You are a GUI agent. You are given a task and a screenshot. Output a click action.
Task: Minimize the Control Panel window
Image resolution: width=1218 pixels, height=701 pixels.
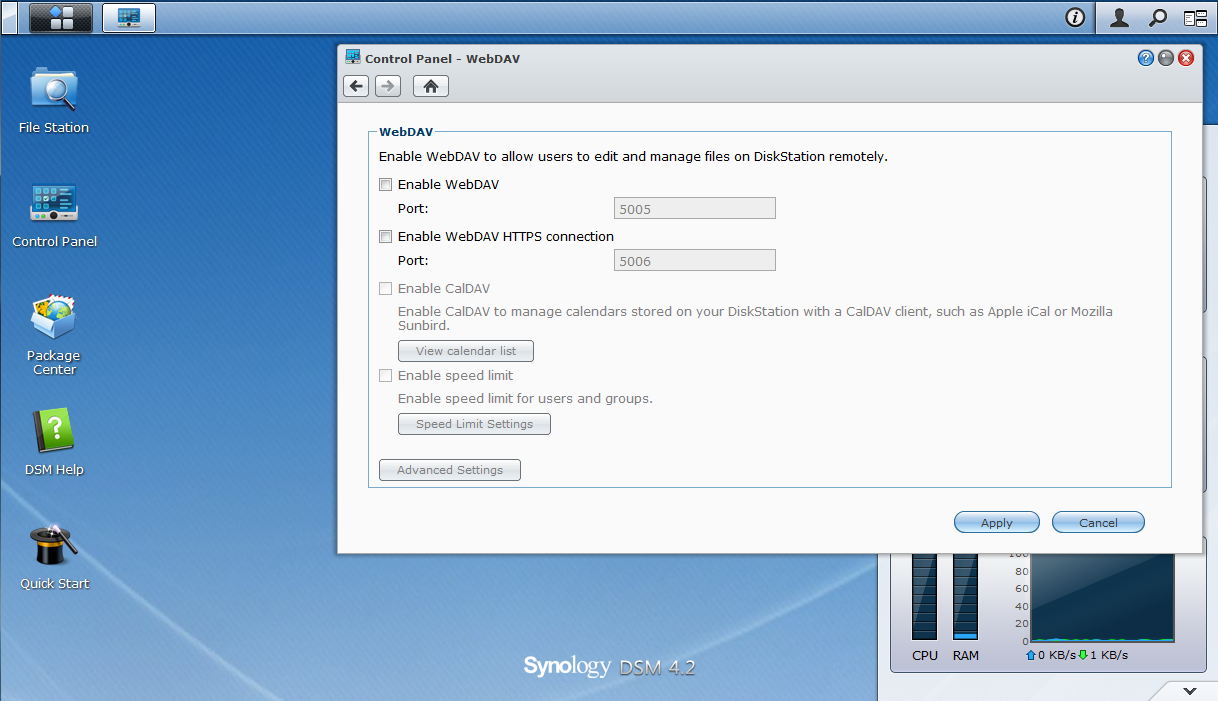tap(1166, 58)
